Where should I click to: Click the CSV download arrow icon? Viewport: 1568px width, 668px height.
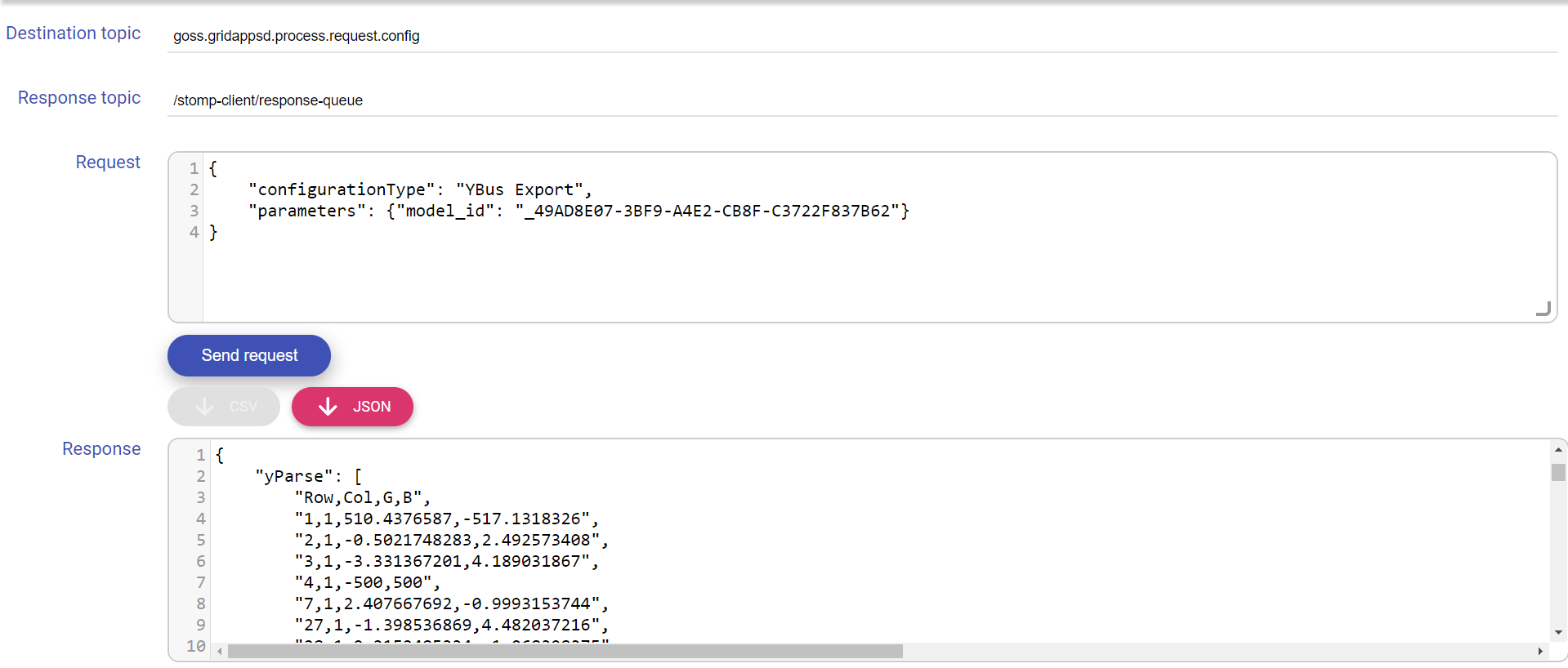[204, 407]
